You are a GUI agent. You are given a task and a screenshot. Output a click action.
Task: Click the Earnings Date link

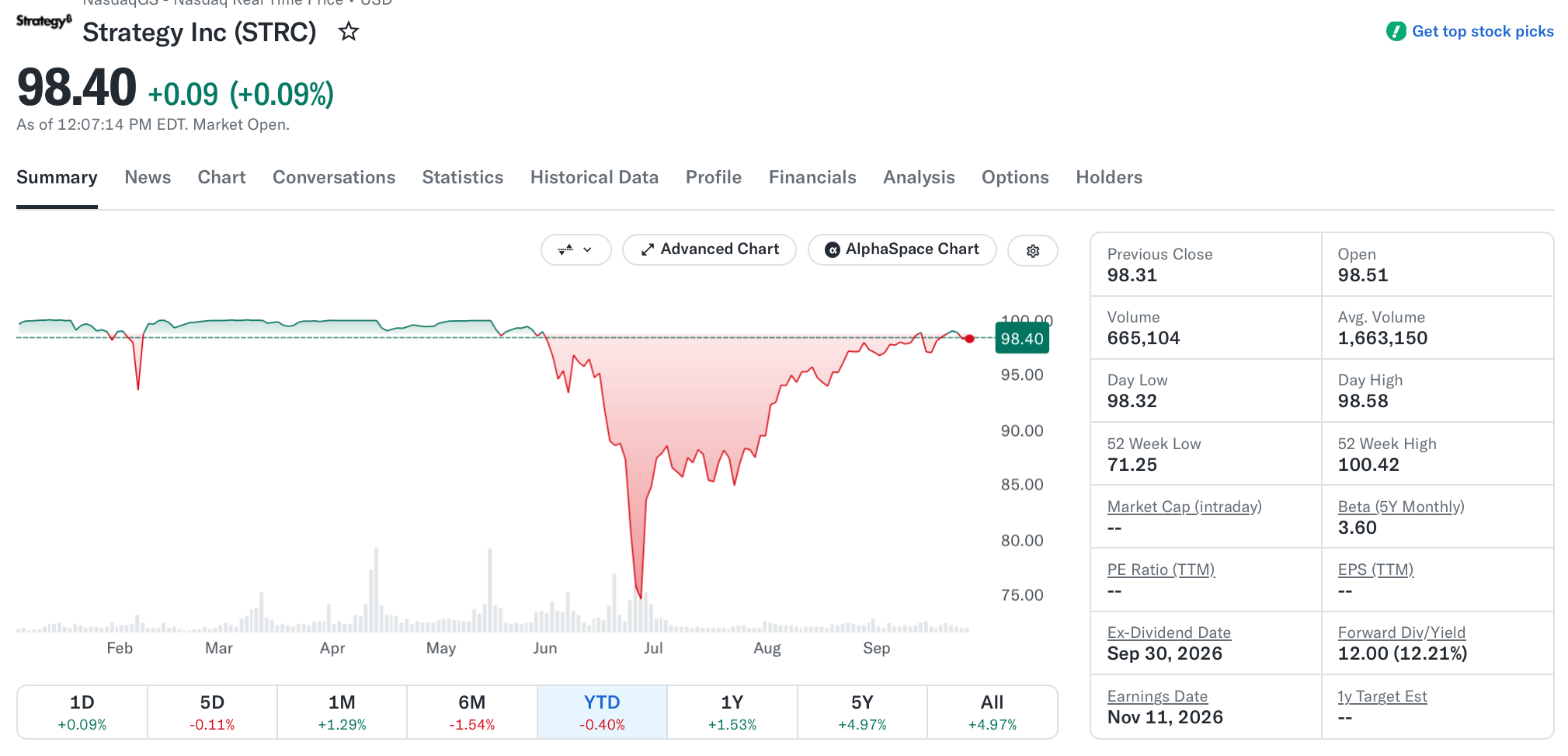pos(1157,696)
